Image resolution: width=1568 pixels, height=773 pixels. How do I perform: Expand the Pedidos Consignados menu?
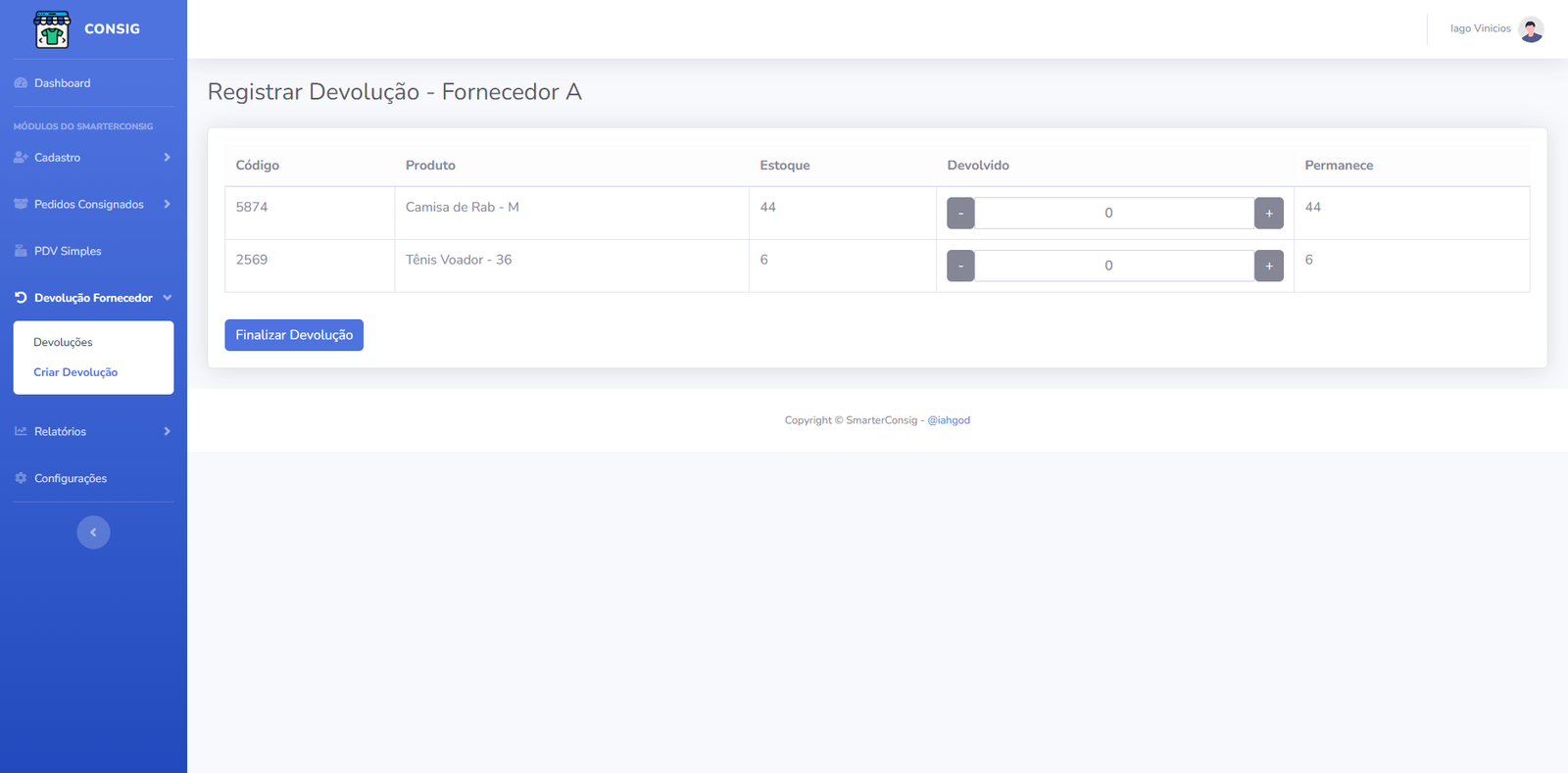click(92, 205)
